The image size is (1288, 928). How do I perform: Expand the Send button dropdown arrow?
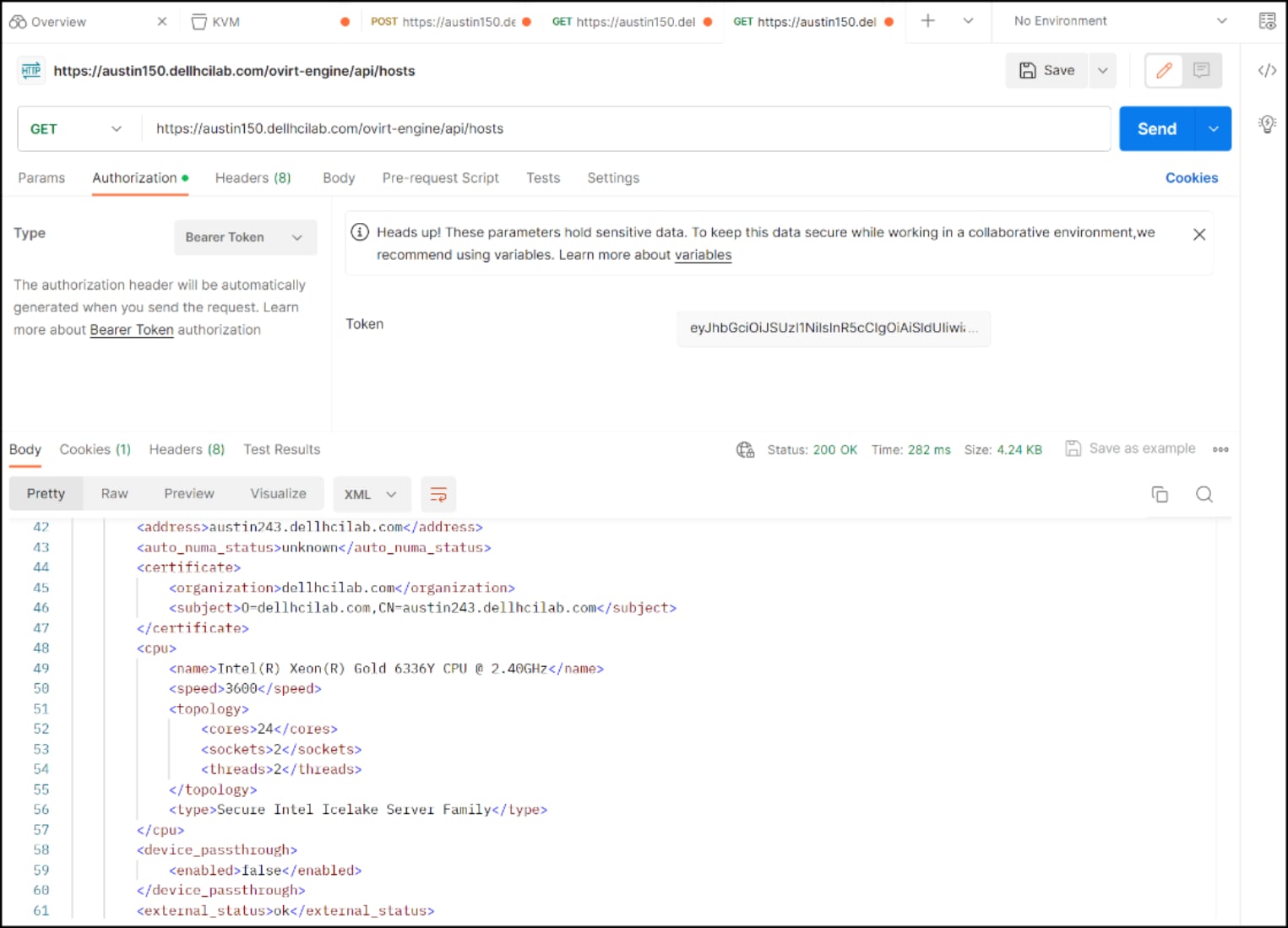tap(1214, 129)
